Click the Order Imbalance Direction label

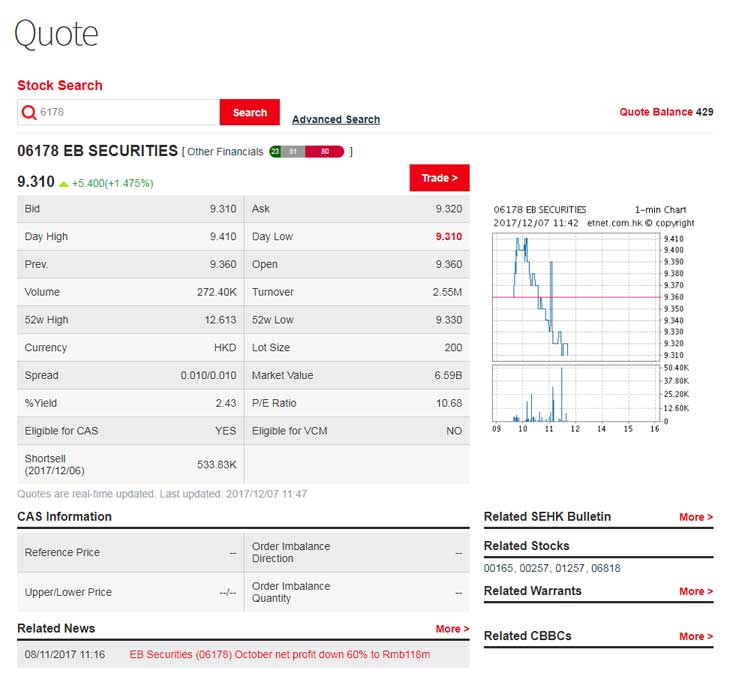[x=291, y=553]
